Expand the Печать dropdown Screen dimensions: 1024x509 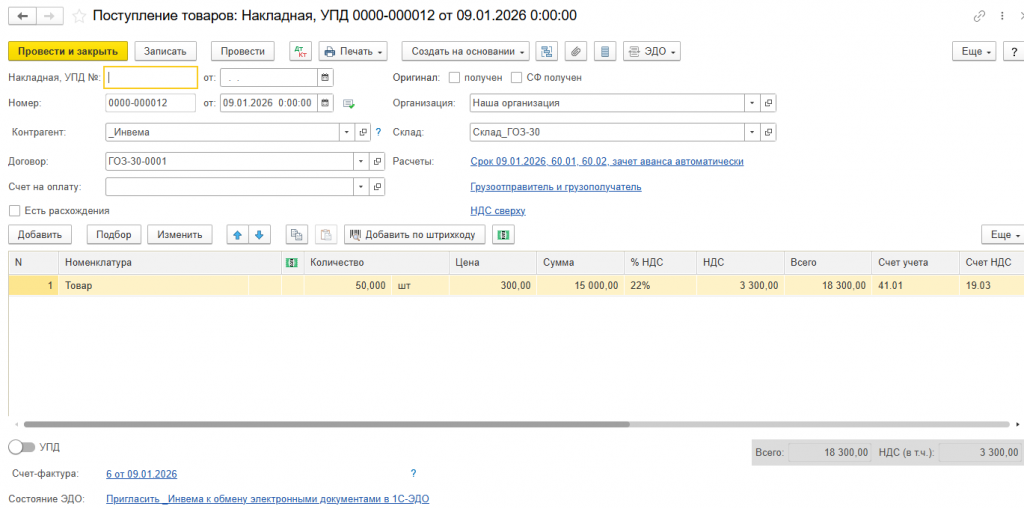pos(353,51)
